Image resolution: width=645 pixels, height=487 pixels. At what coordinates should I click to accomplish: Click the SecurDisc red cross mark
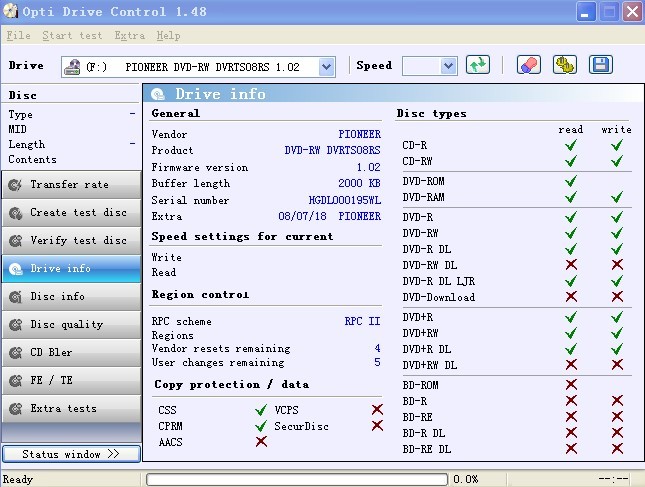377,425
